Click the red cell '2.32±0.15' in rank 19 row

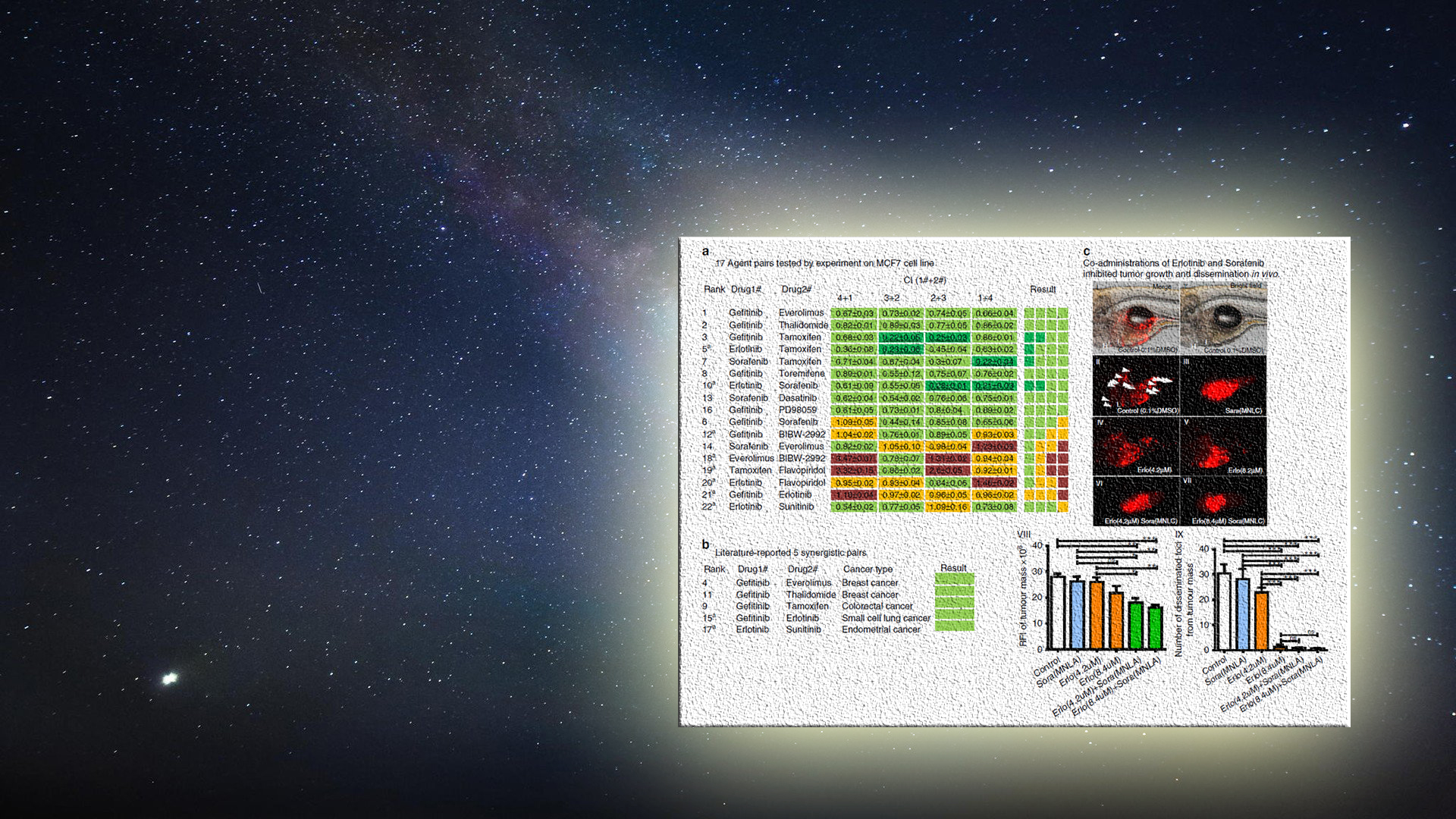click(x=855, y=471)
